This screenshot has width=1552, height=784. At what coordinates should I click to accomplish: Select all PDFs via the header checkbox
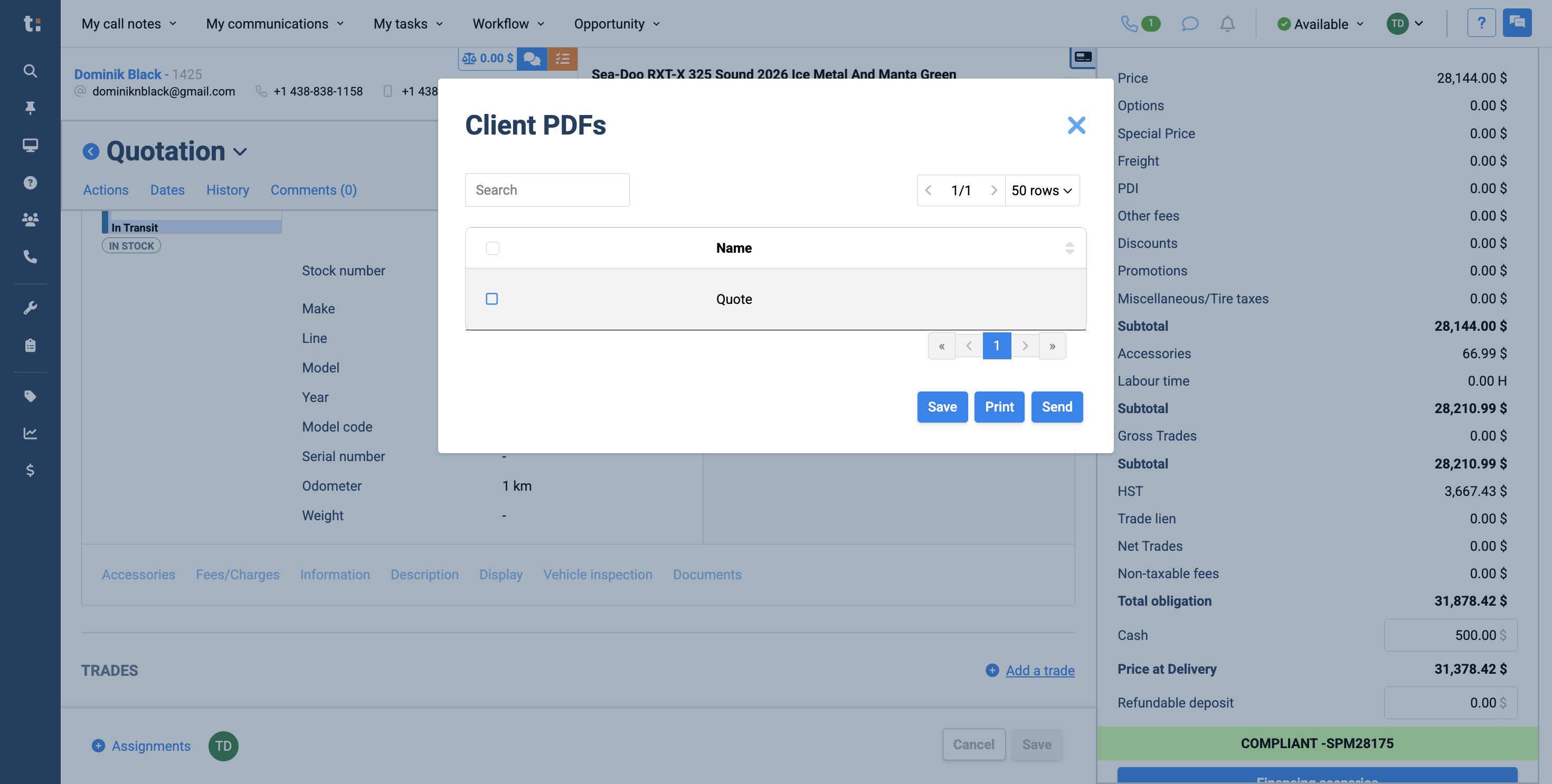coord(492,247)
